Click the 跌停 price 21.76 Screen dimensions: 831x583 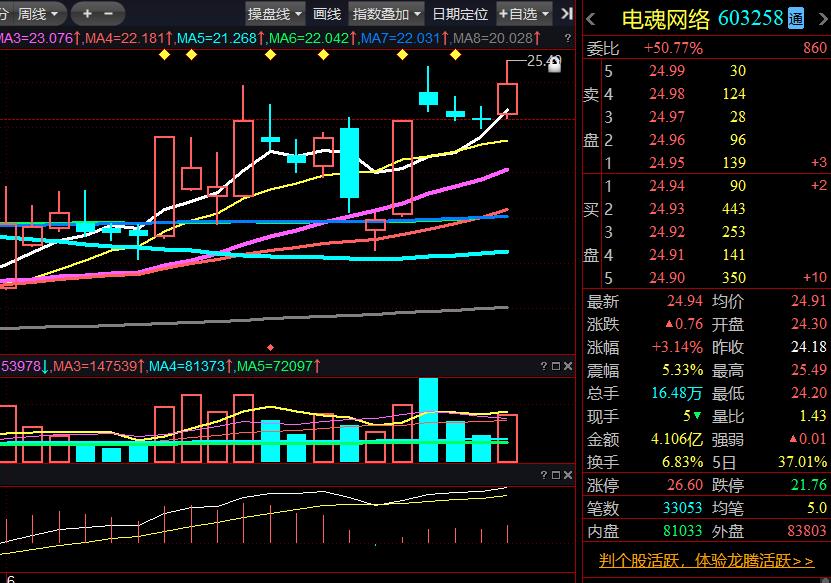pos(808,485)
